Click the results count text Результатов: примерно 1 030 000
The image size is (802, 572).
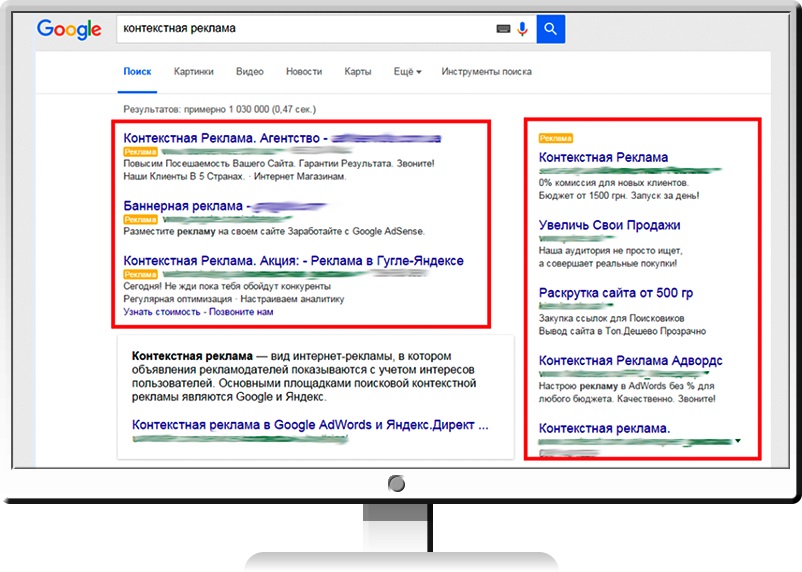[x=219, y=109]
